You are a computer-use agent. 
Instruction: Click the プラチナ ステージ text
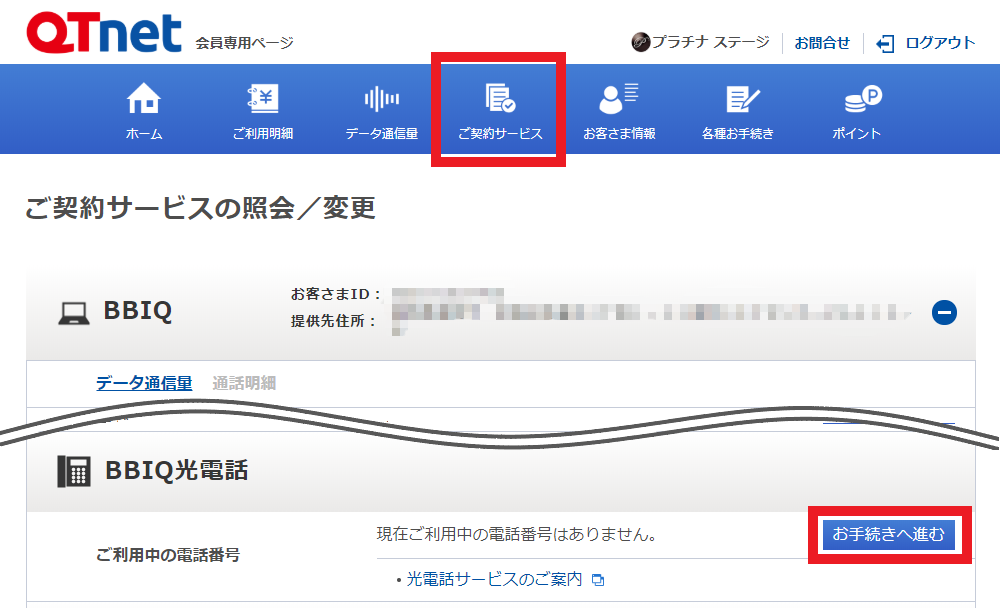pyautogui.click(x=710, y=42)
